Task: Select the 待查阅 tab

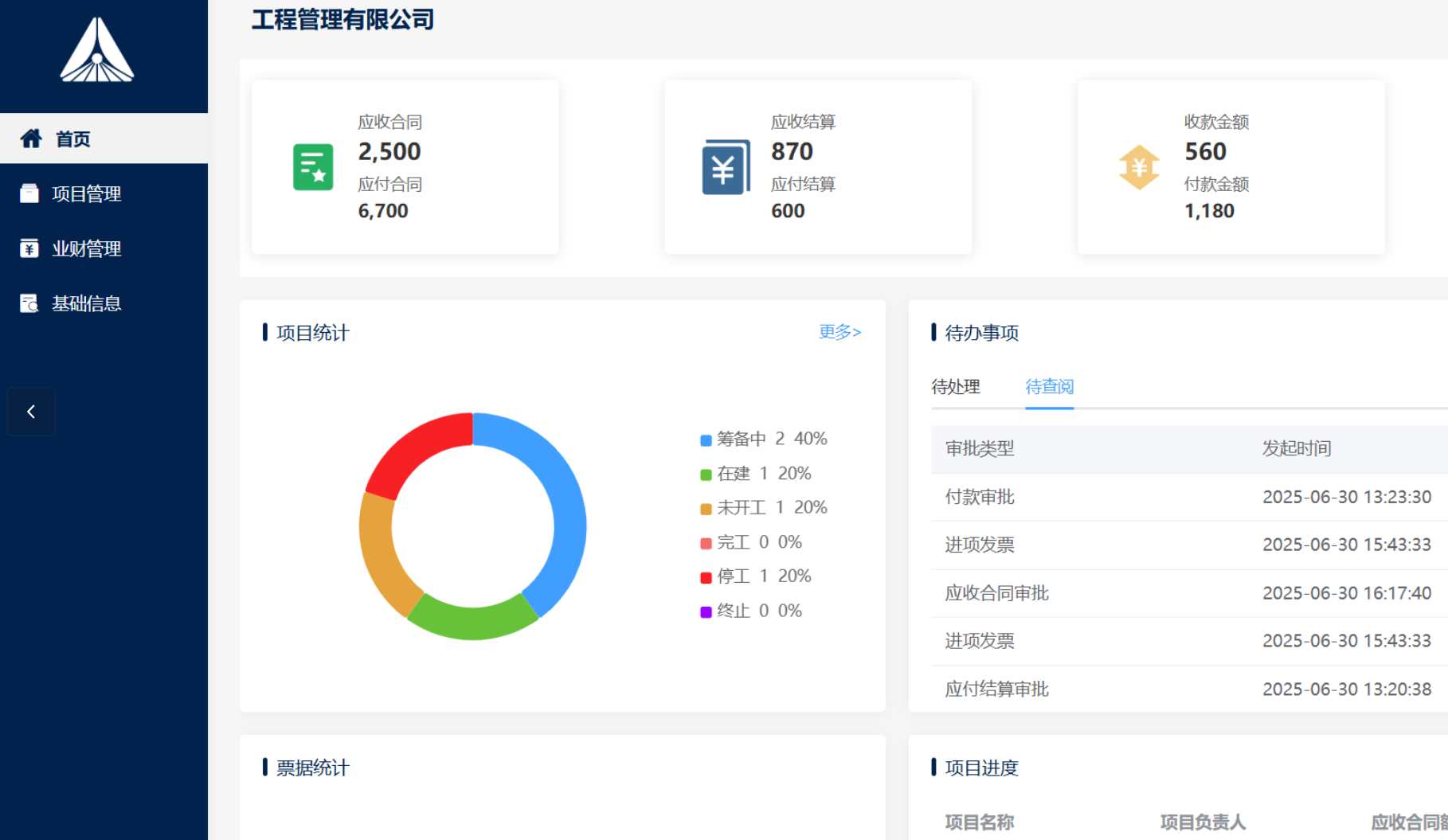Action: coord(1049,387)
